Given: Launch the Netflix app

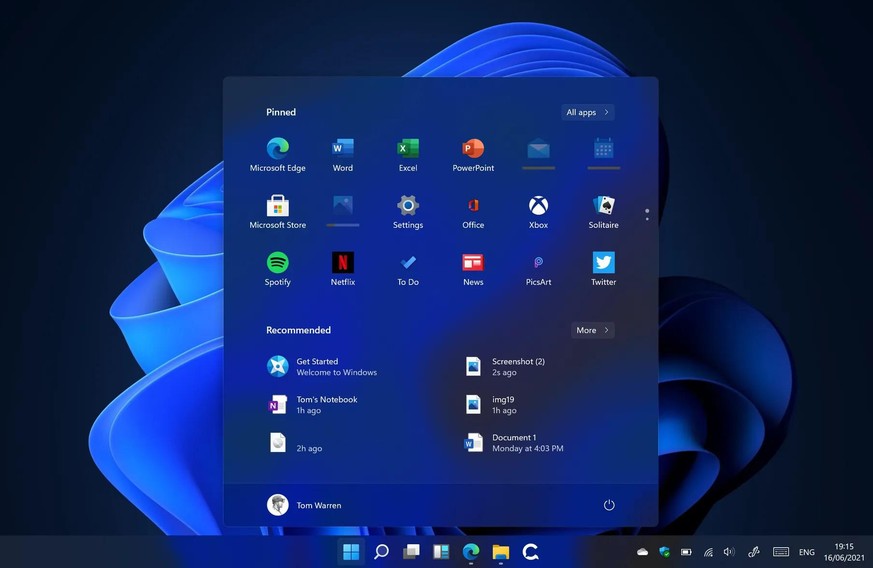Looking at the screenshot, I should coord(342,269).
